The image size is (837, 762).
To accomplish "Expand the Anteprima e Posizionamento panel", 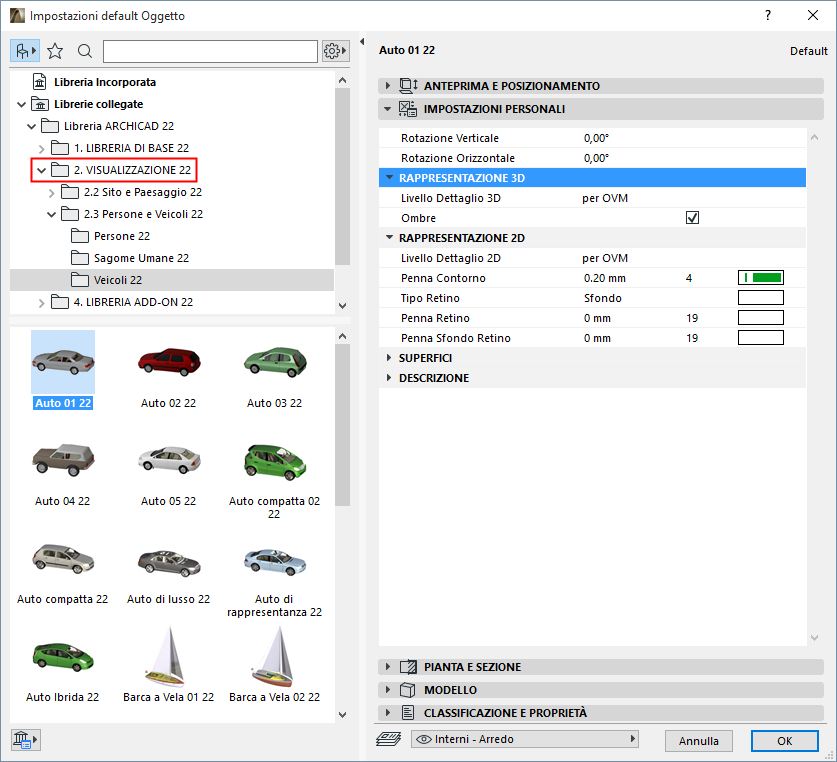I will click(510, 86).
